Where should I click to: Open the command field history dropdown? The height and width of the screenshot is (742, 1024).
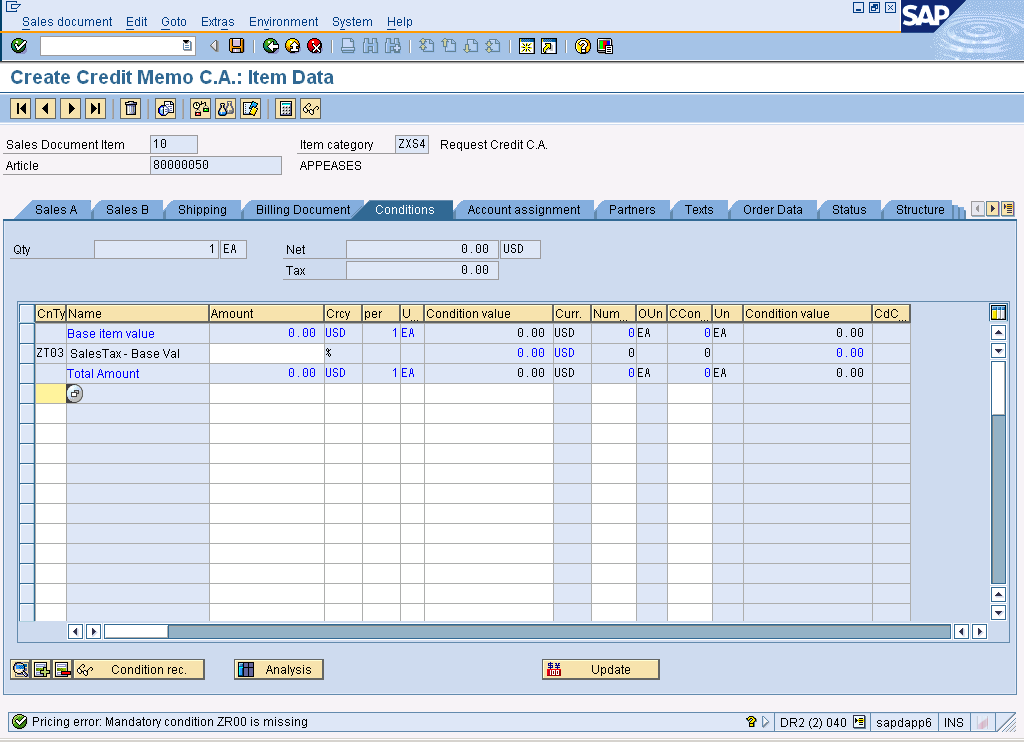tap(187, 46)
